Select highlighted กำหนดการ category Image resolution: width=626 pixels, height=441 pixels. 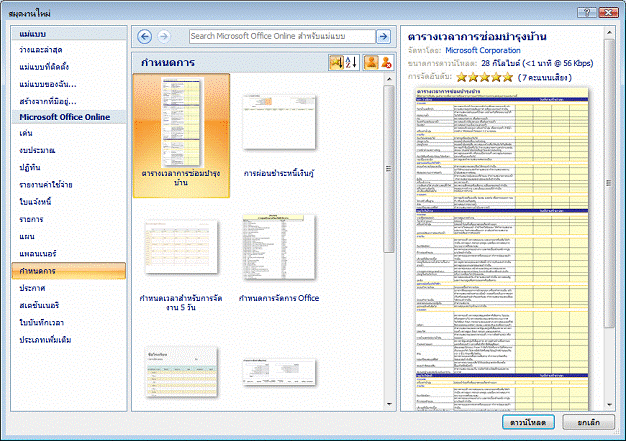point(69,271)
